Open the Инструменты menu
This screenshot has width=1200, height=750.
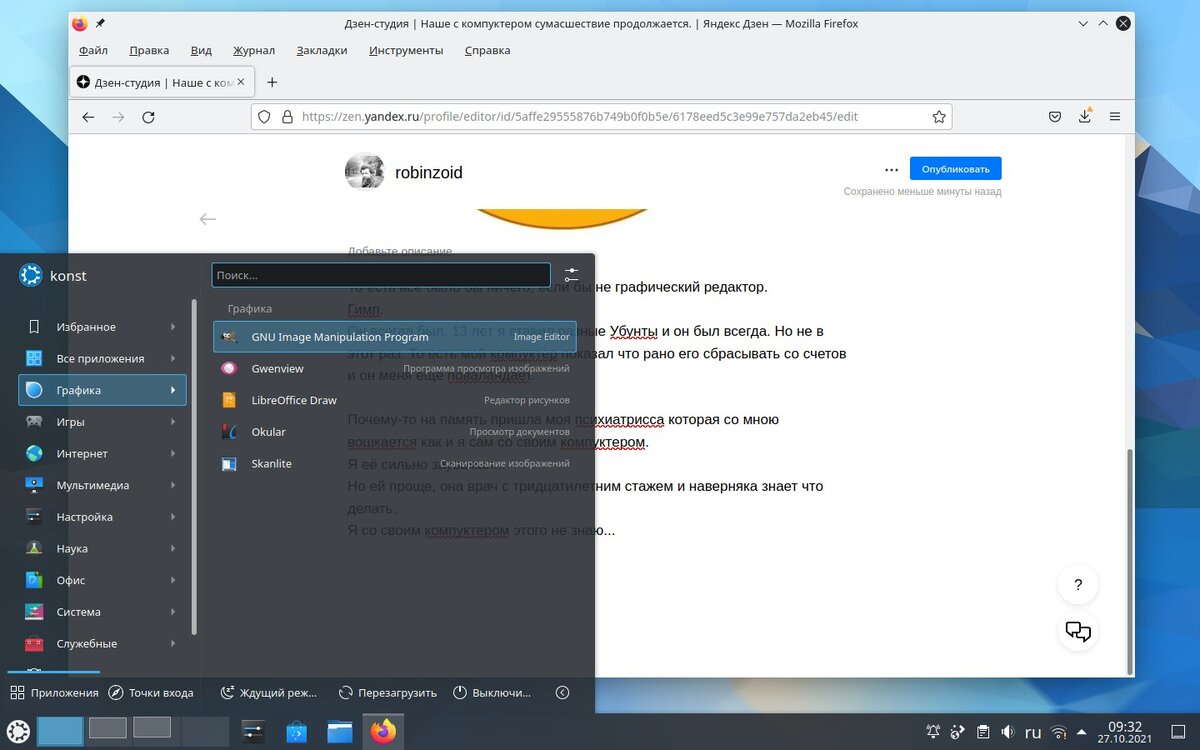[406, 50]
